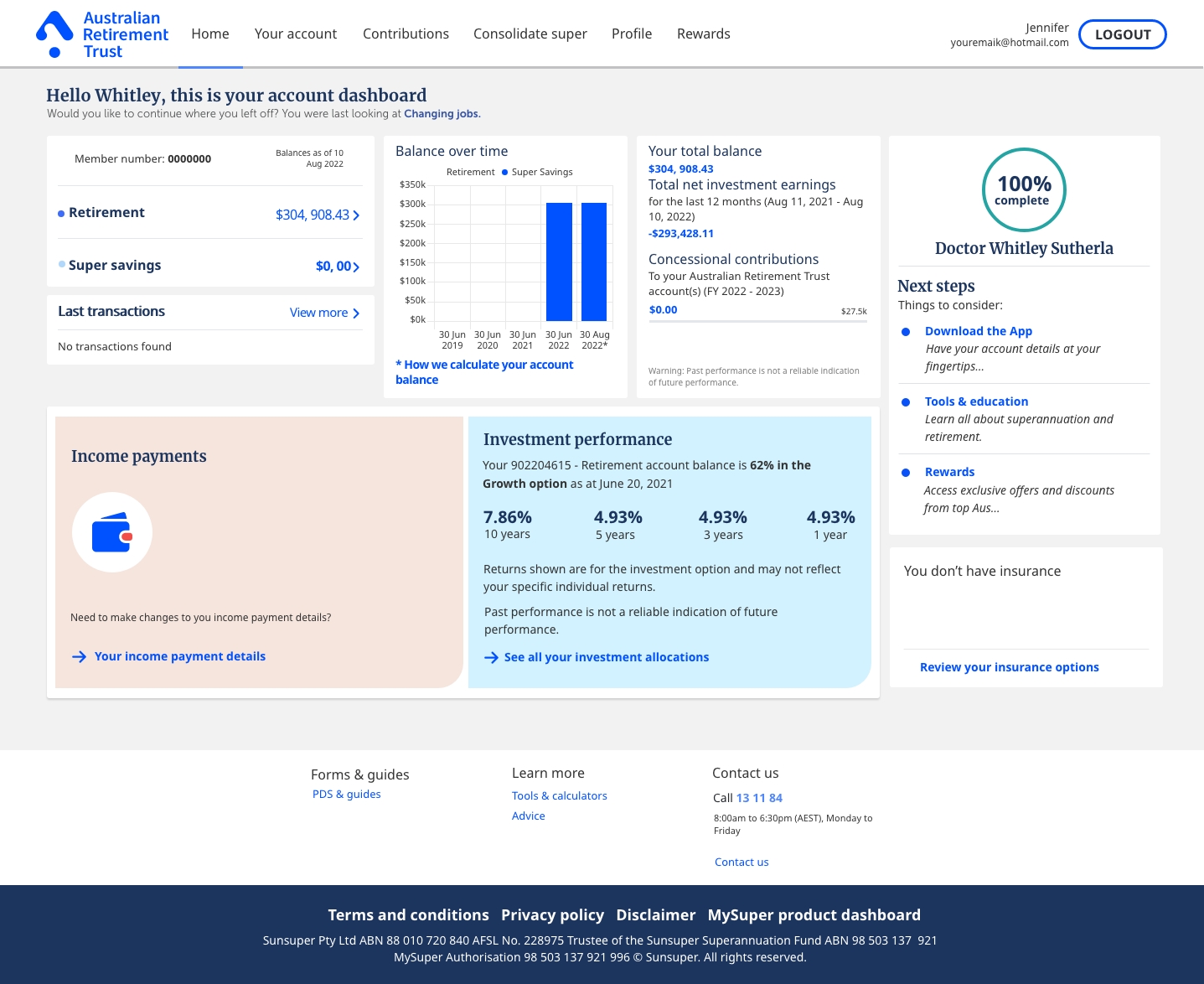The width and height of the screenshot is (1204, 984).
Task: Click You don't have insurance text
Action: coord(982,571)
